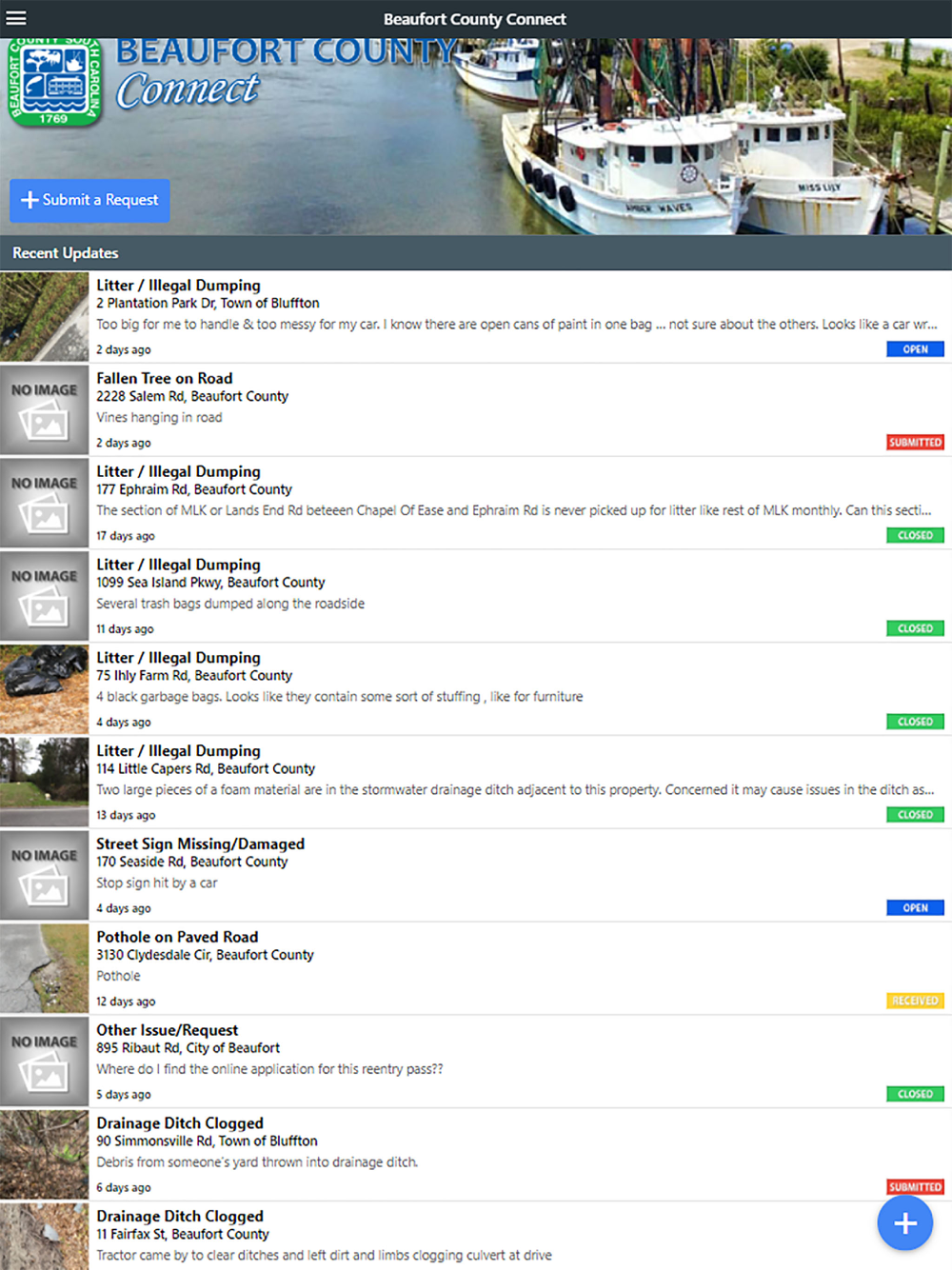The width and height of the screenshot is (952, 1270).
Task: Select the '2228 Salem Rd, Beaufort County' address
Action: coord(192,396)
